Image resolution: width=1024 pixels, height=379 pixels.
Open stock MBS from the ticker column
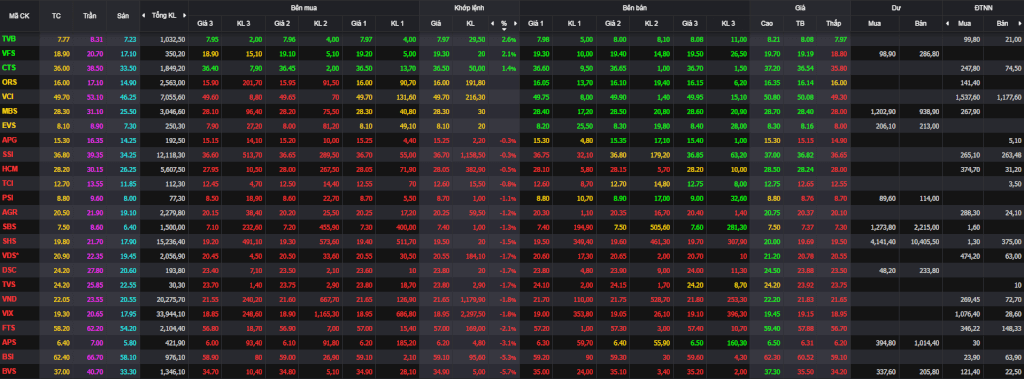[10, 111]
